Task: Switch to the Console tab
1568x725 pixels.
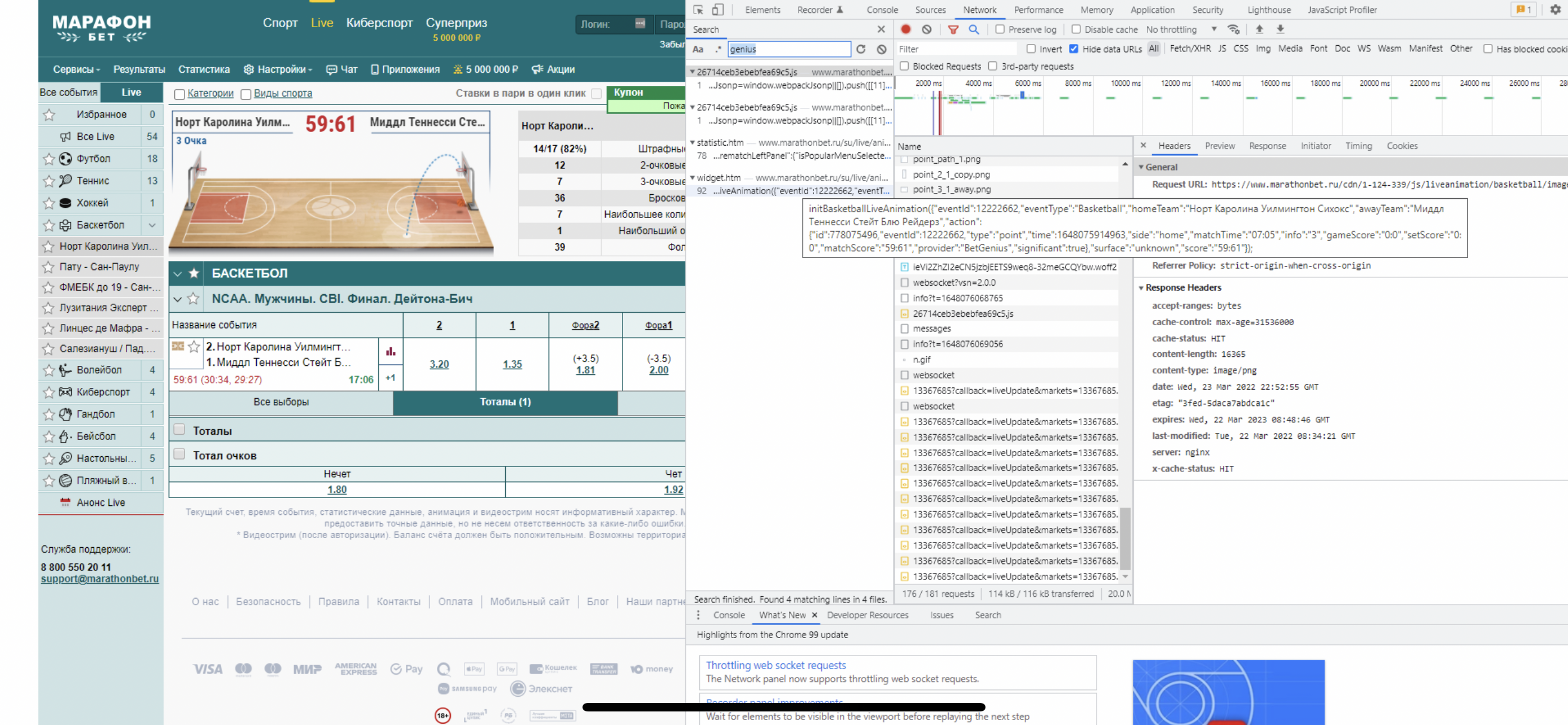Action: (x=882, y=10)
